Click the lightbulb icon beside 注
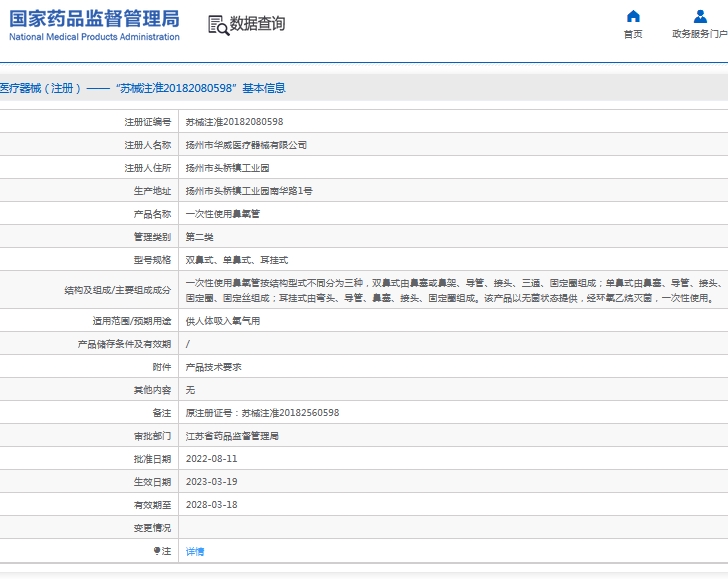728x579 pixels. coord(157,551)
